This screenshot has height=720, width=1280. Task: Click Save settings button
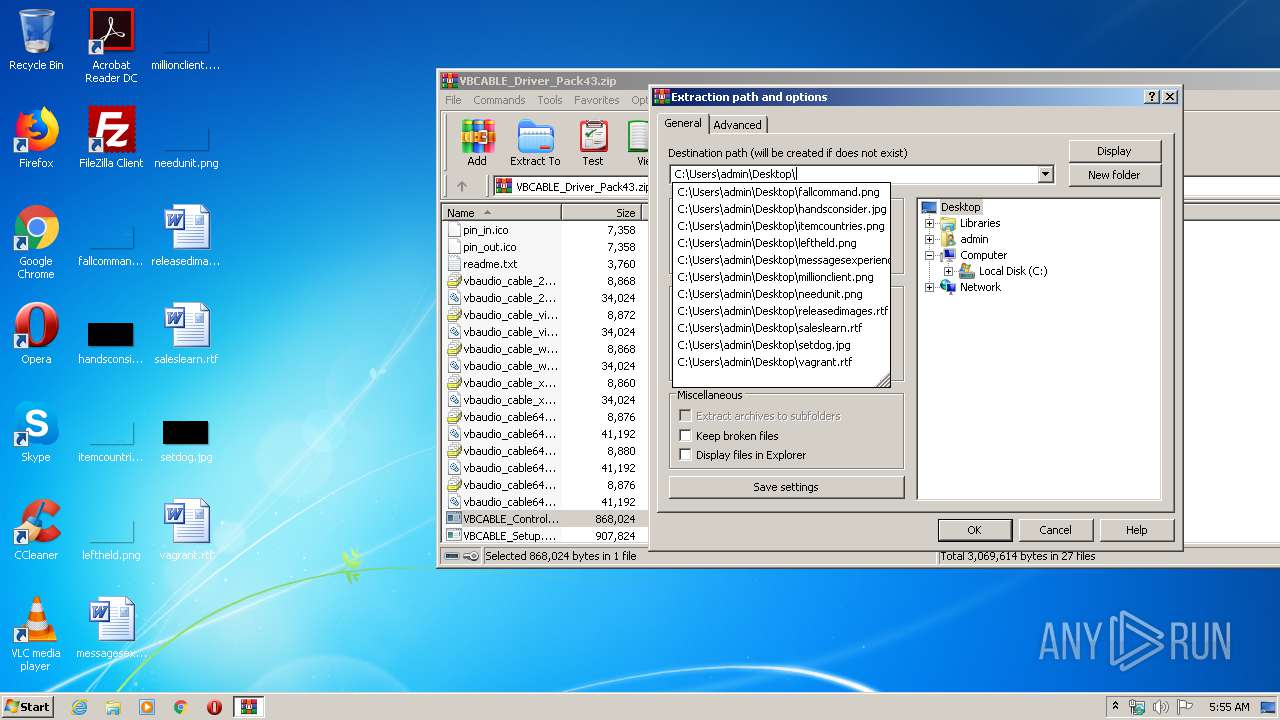point(786,487)
